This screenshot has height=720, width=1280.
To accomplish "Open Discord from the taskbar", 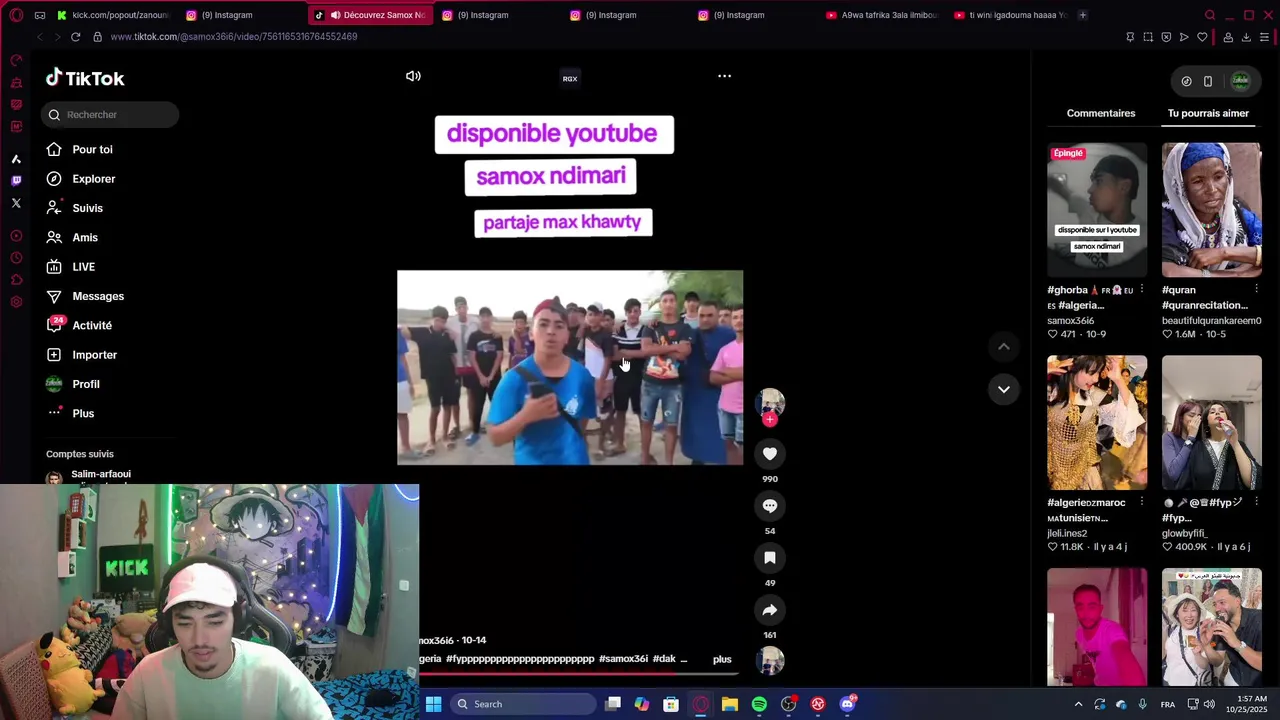I will pos(847,704).
